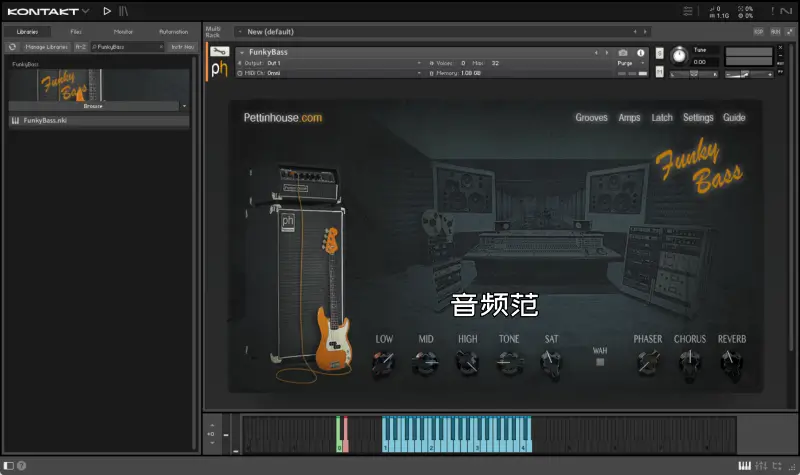Open the Grooves page
Screen dimensions: 800x475
[x=591, y=118]
